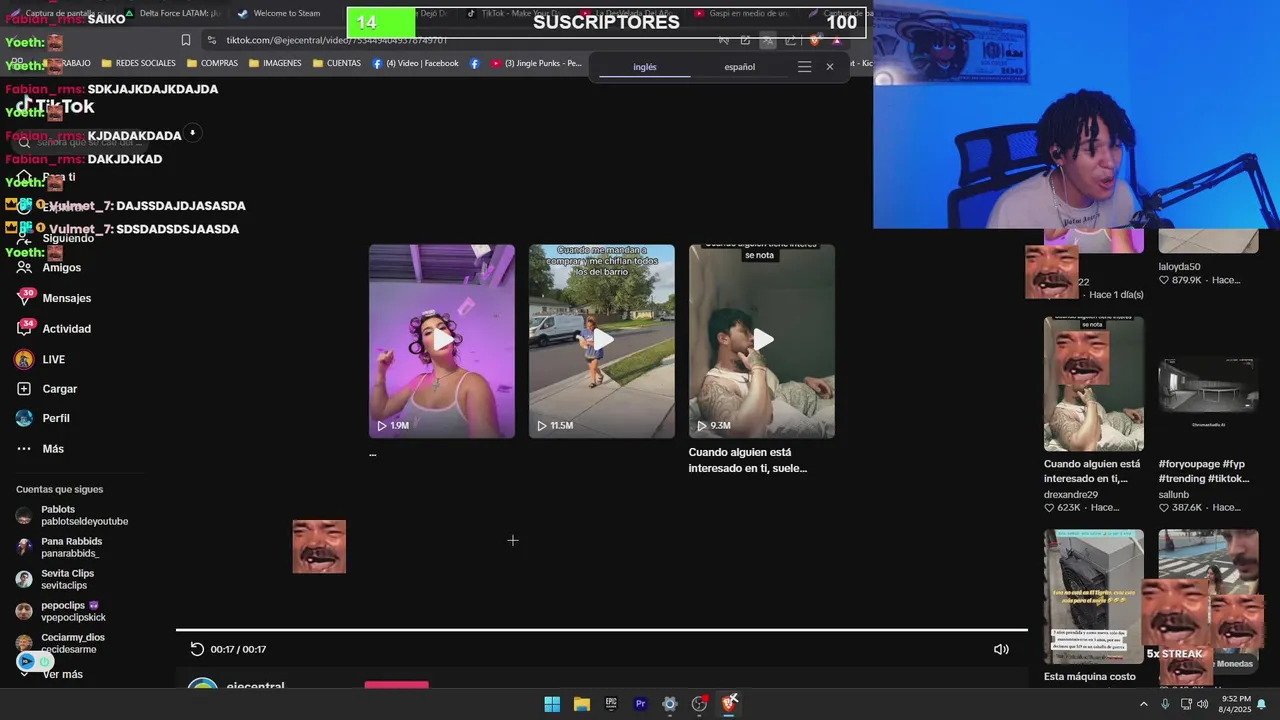
Task: Open system volume control in tray
Action: (x=1202, y=704)
